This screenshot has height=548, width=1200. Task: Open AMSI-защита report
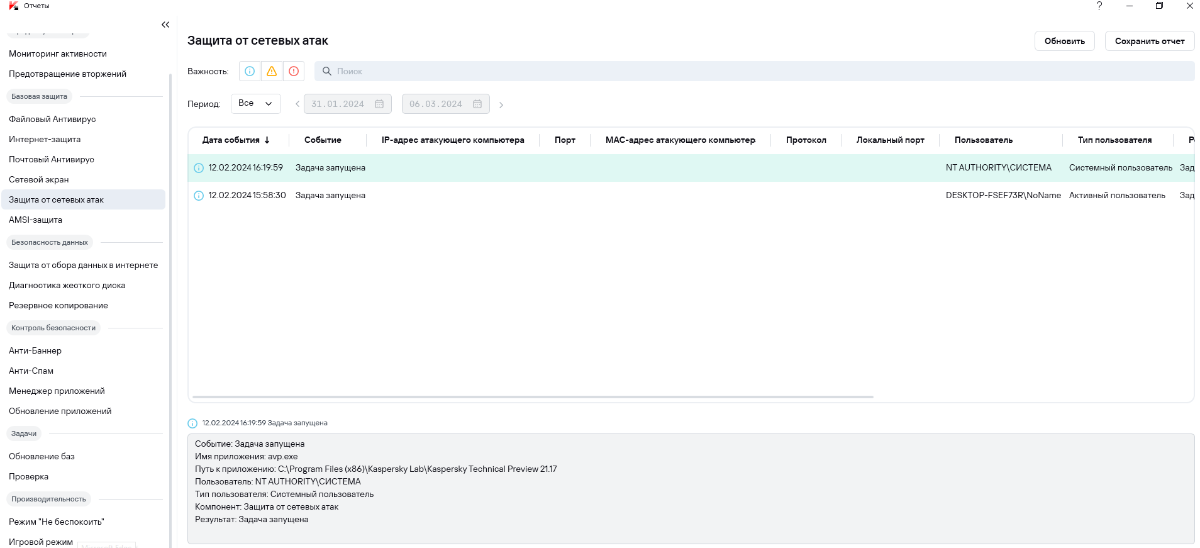36,219
